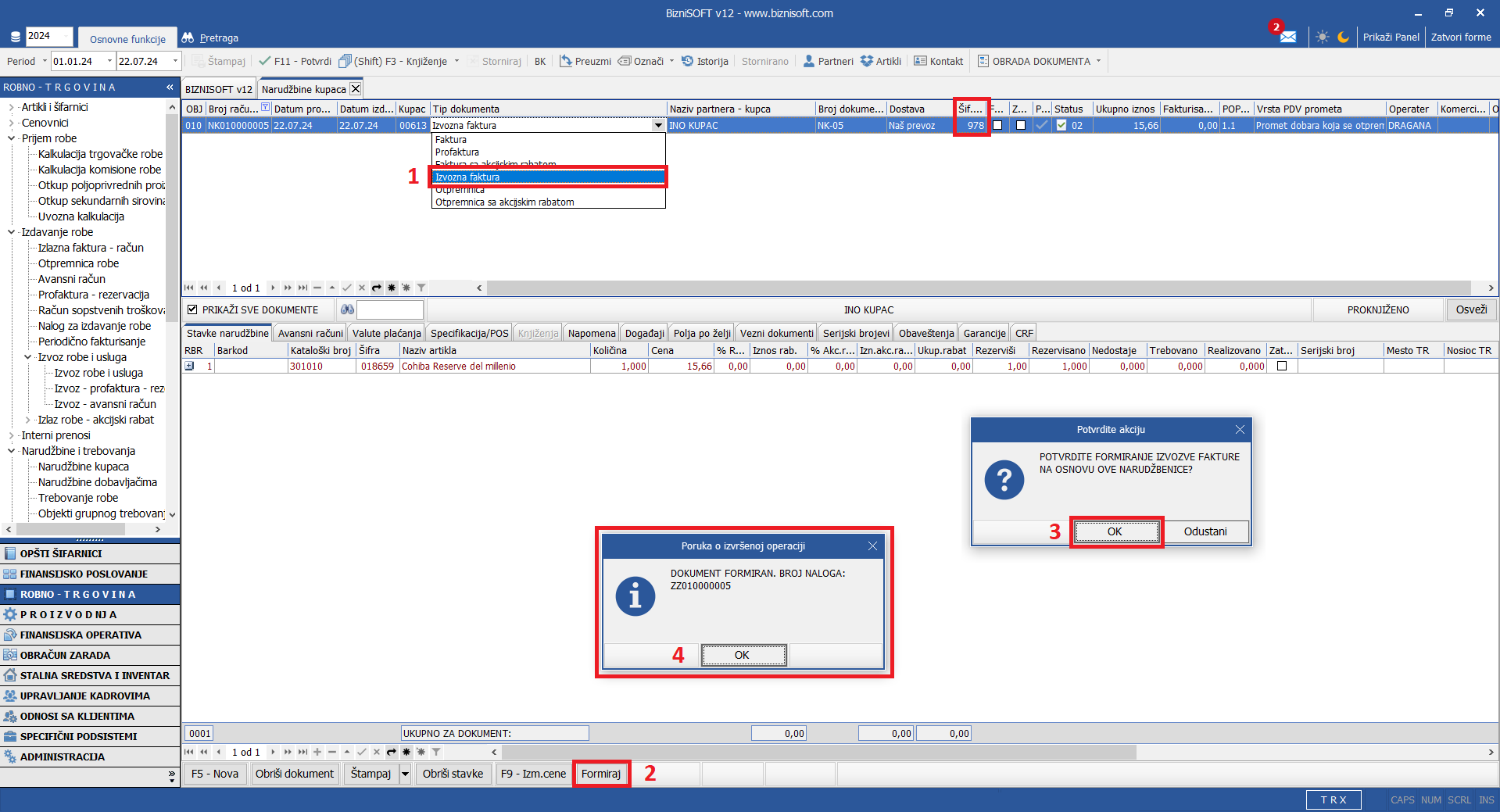The width and height of the screenshot is (1500, 812).
Task: Click the Istorija history icon
Action: click(x=688, y=61)
